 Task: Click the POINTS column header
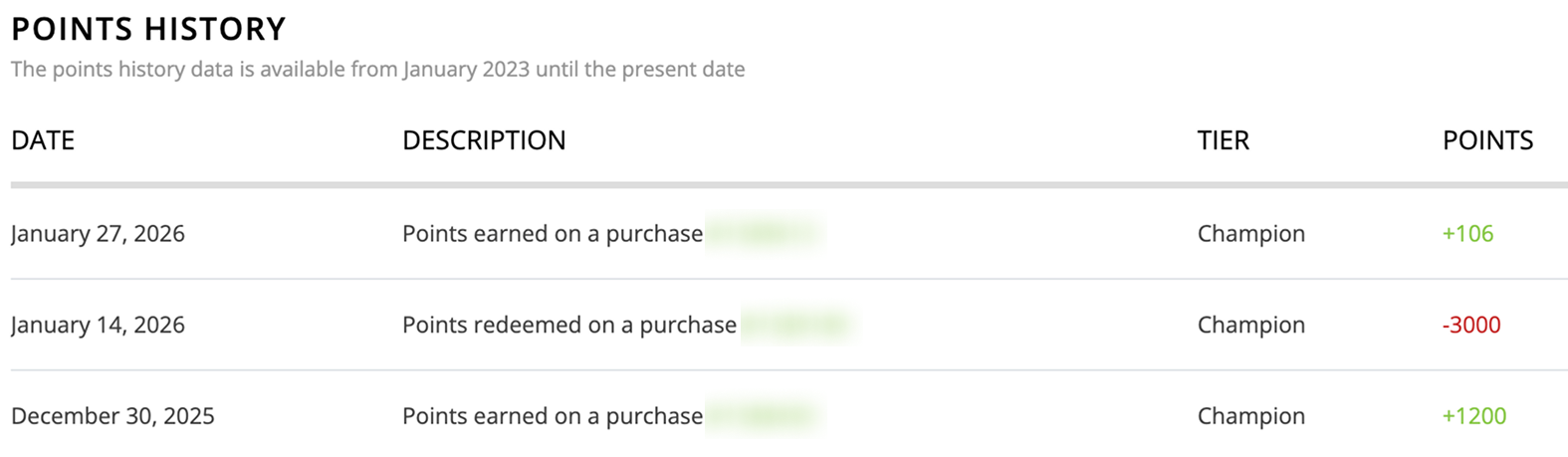(1487, 140)
